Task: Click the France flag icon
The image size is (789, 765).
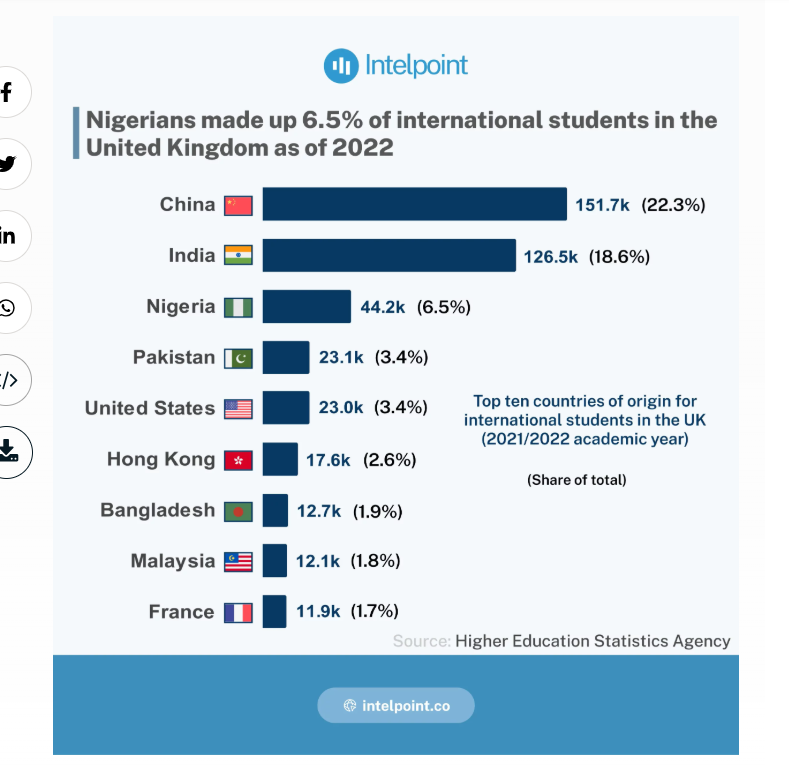Action: coord(238,612)
